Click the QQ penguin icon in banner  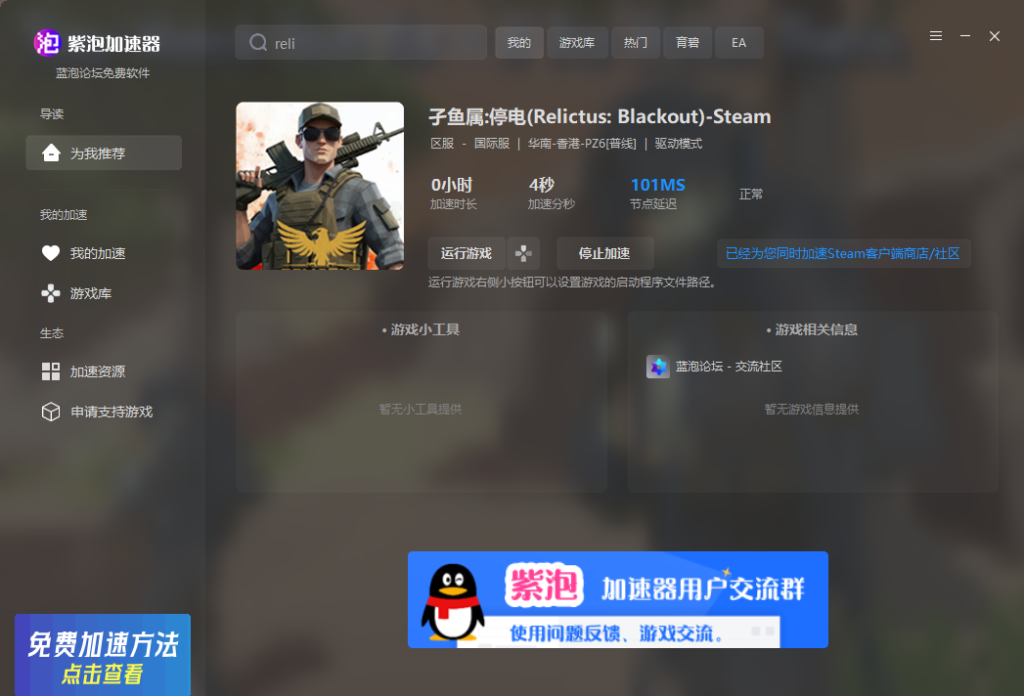pyautogui.click(x=453, y=601)
